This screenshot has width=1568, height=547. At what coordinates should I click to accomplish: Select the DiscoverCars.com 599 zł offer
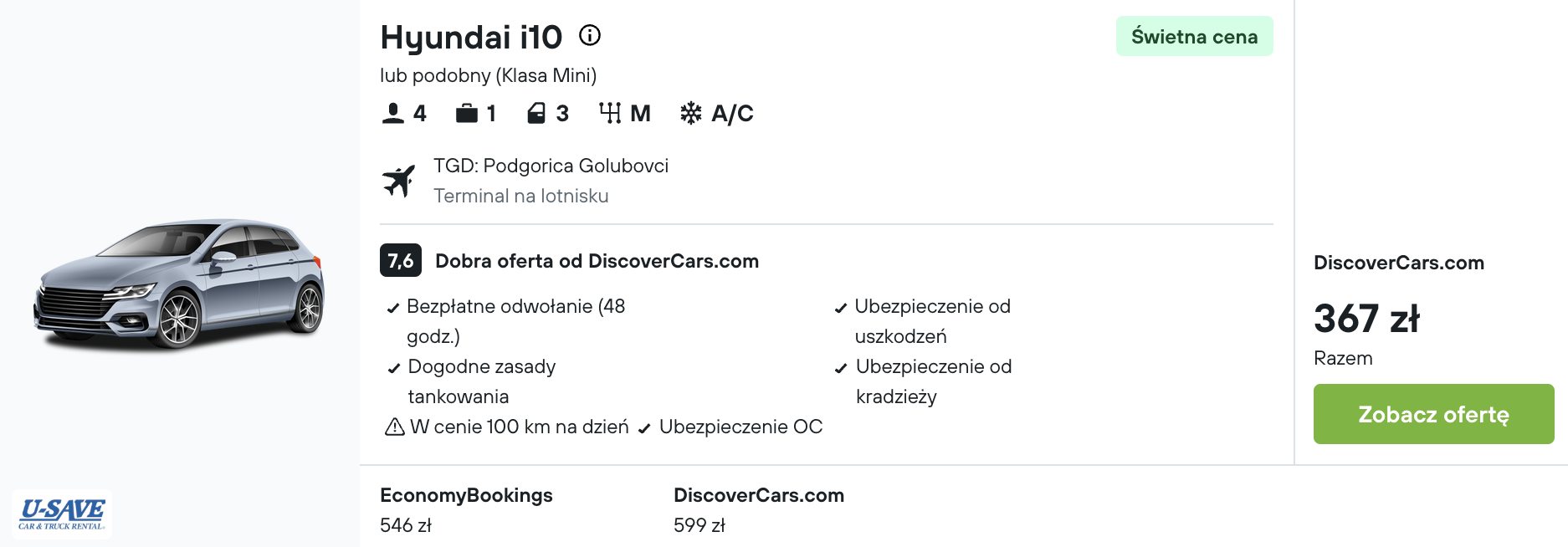click(x=758, y=509)
